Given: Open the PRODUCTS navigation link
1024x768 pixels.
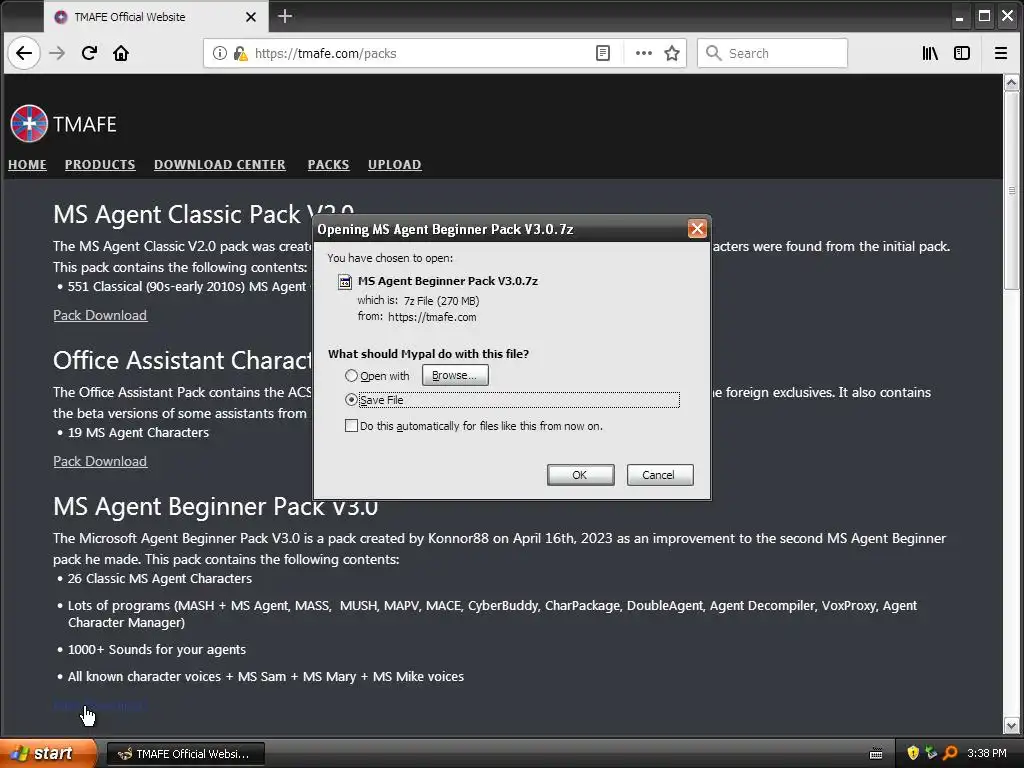Looking at the screenshot, I should [x=100, y=165].
